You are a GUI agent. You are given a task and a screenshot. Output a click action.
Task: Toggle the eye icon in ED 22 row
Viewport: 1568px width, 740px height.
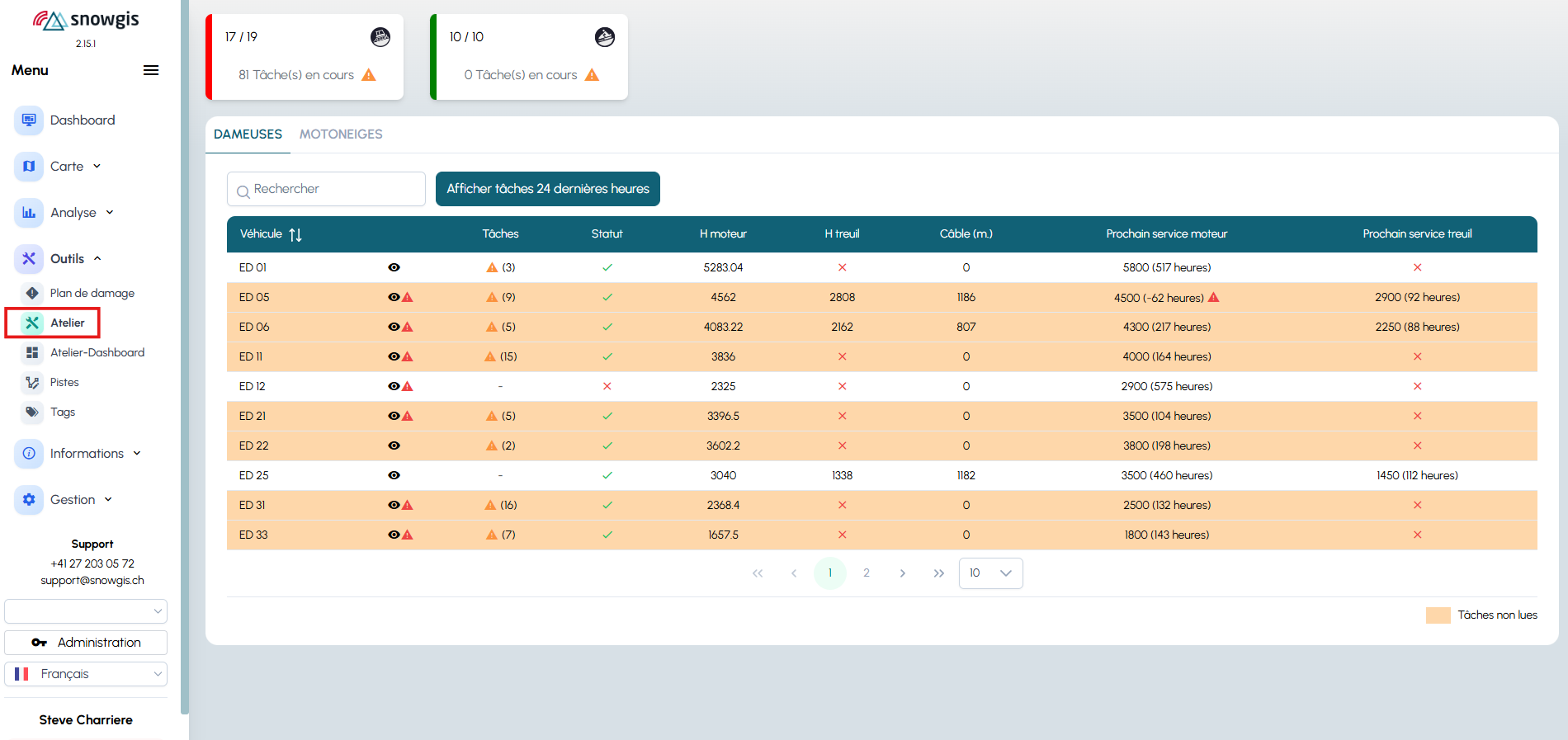(394, 445)
